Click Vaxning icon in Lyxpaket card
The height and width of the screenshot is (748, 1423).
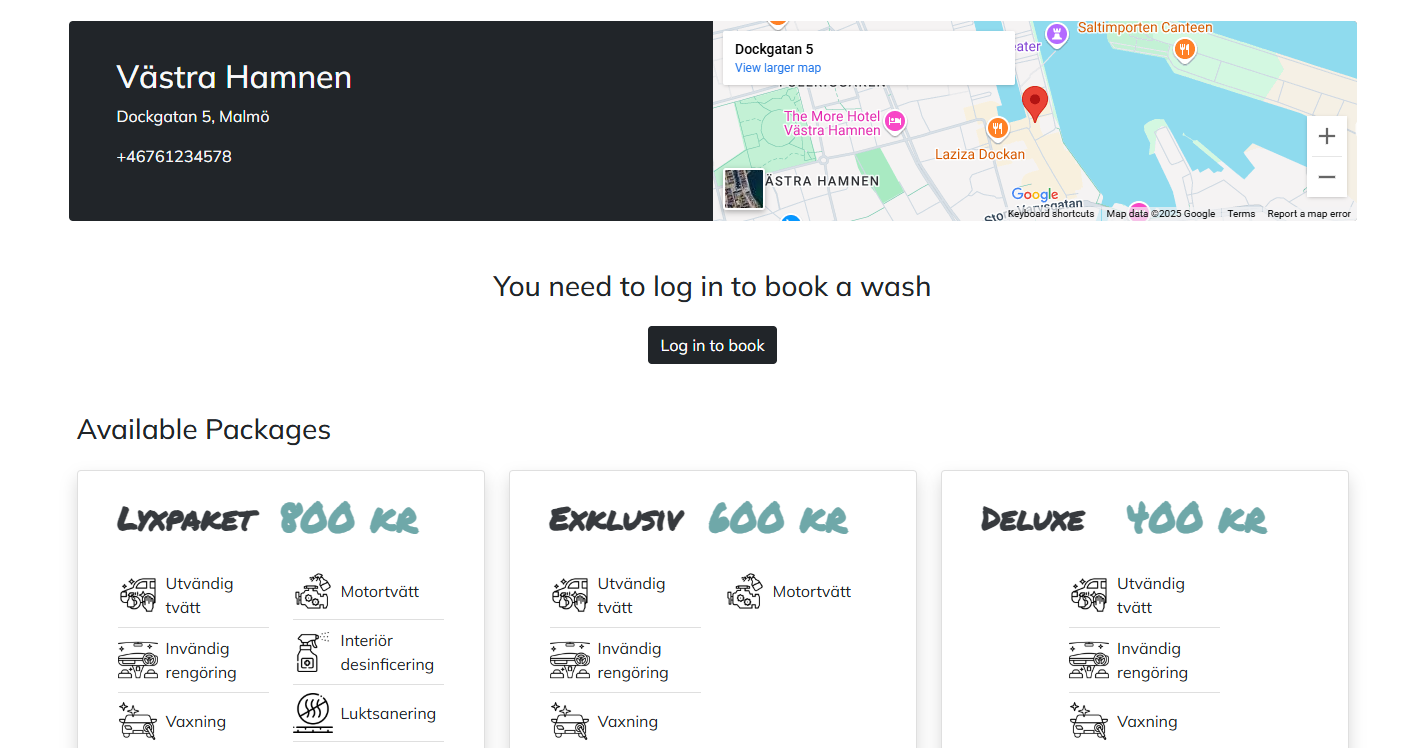pos(137,721)
